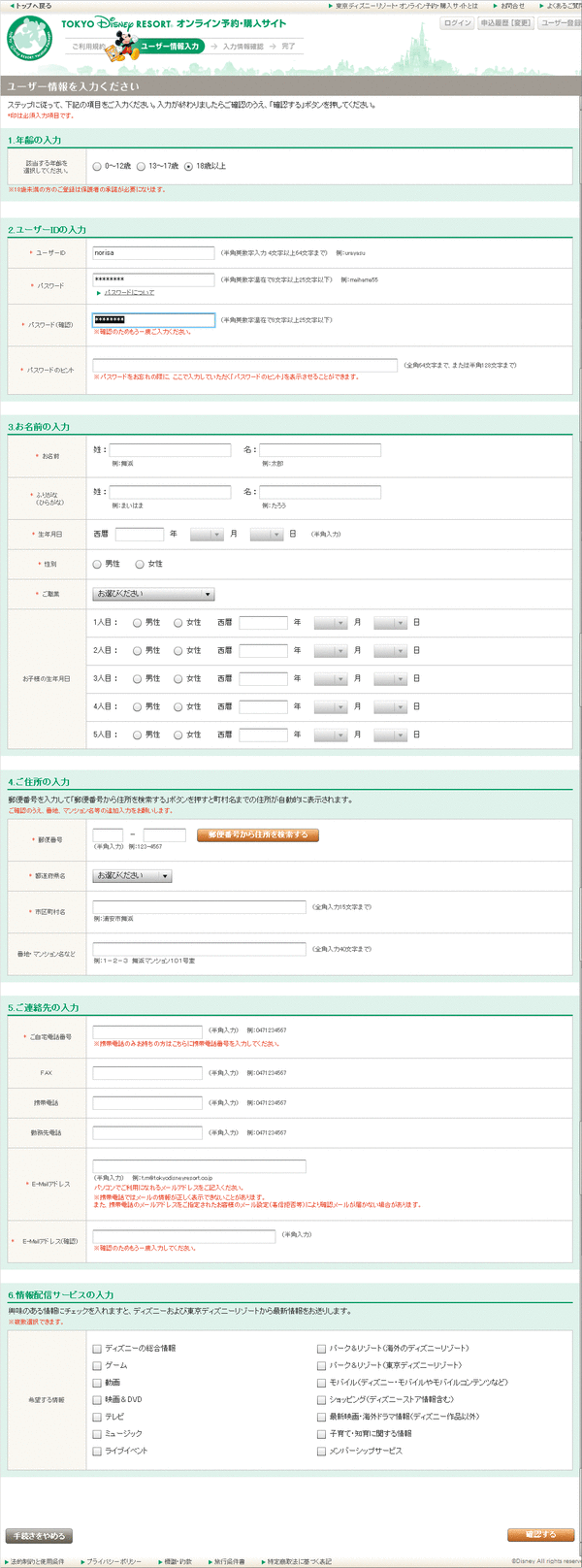
Task: Open the 特定商取引法に基づく表記 footer link
Action: coord(300,1561)
